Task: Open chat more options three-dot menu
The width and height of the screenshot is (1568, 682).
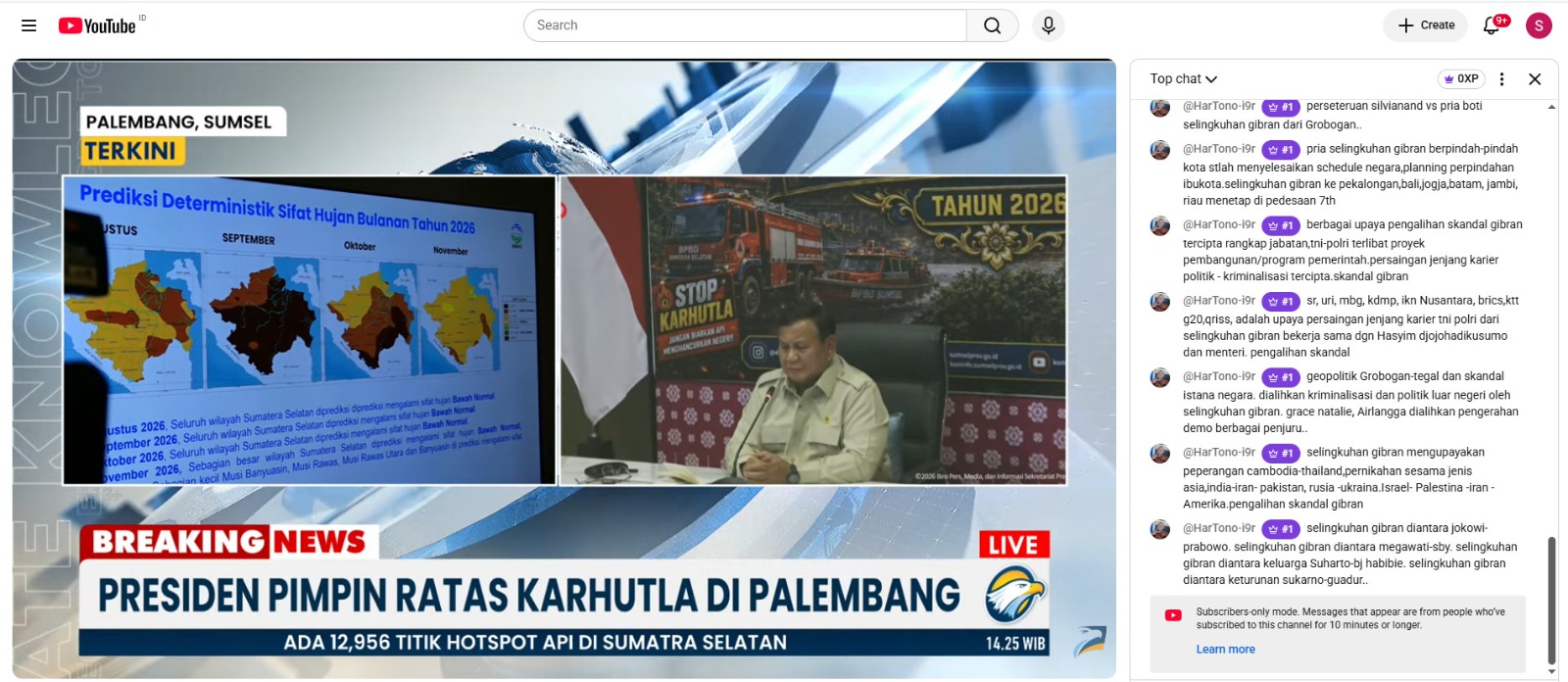Action: 1501,79
